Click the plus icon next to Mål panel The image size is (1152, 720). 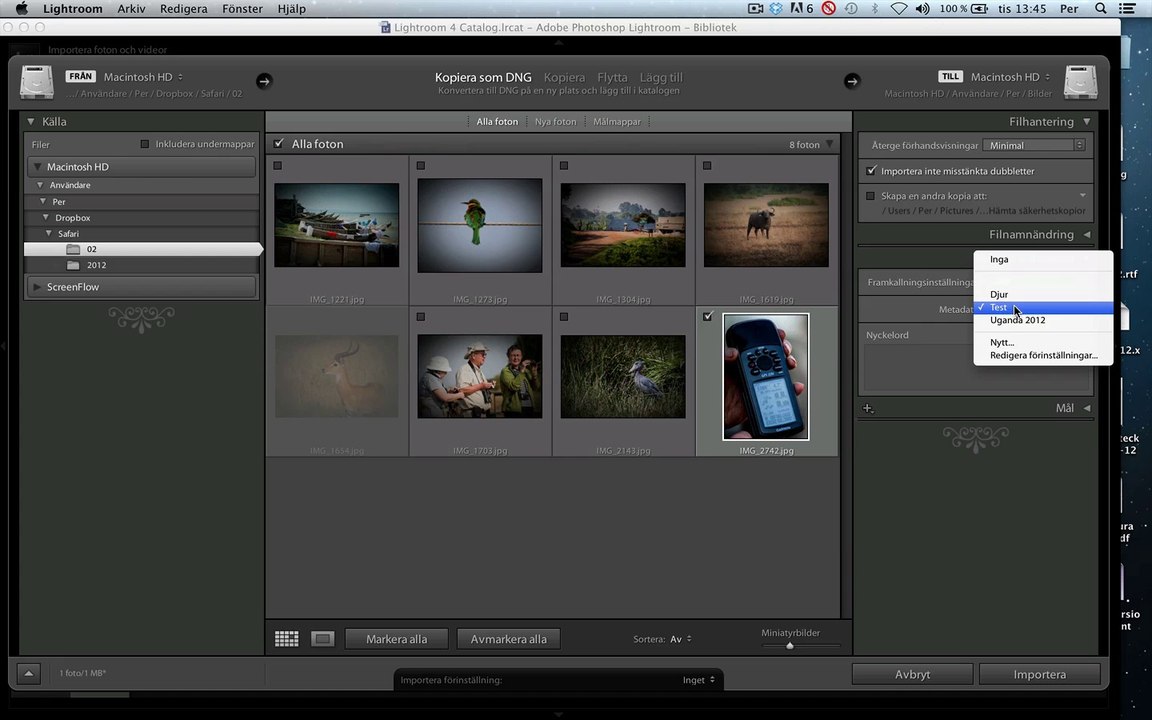pyautogui.click(x=868, y=408)
